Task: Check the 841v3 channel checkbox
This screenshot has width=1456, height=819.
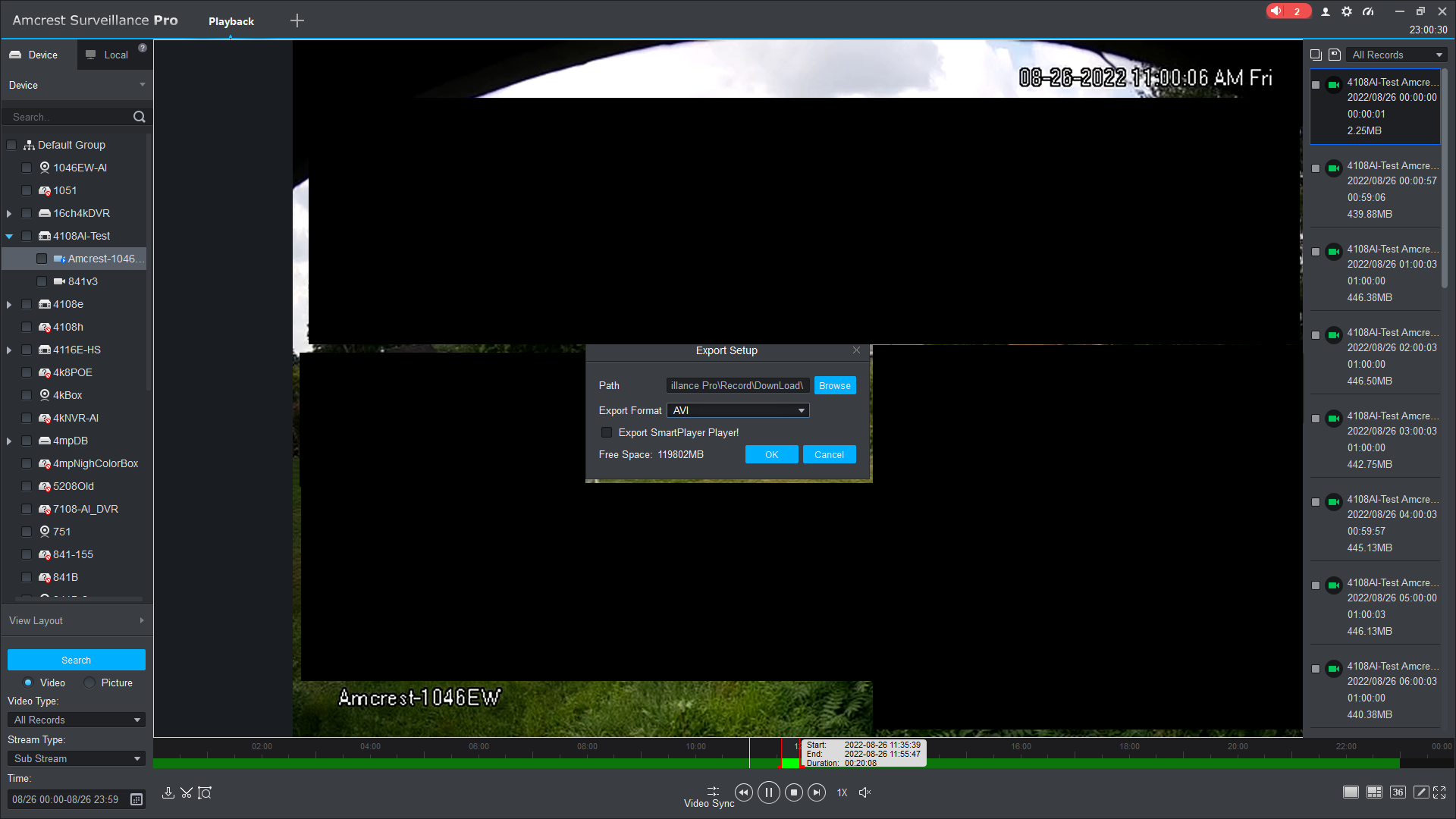Action: point(42,281)
